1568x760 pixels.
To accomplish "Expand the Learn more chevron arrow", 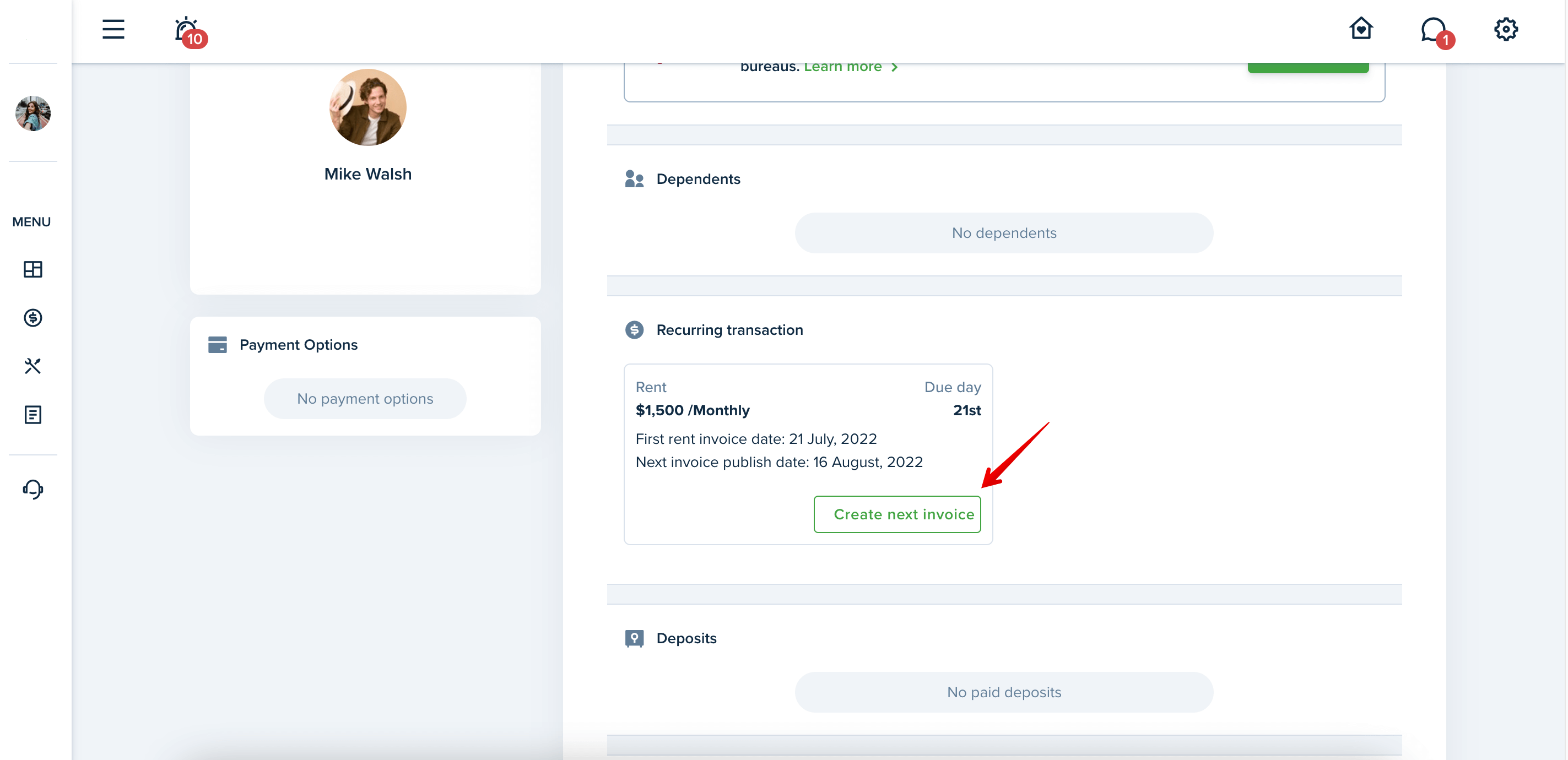I will [894, 68].
